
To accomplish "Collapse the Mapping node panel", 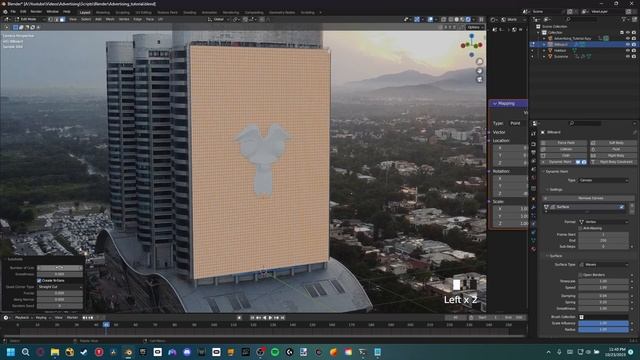I will [x=495, y=104].
